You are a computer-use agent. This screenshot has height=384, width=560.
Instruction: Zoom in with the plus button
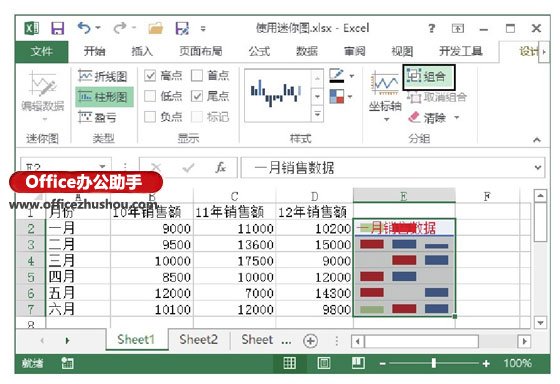click(x=486, y=364)
